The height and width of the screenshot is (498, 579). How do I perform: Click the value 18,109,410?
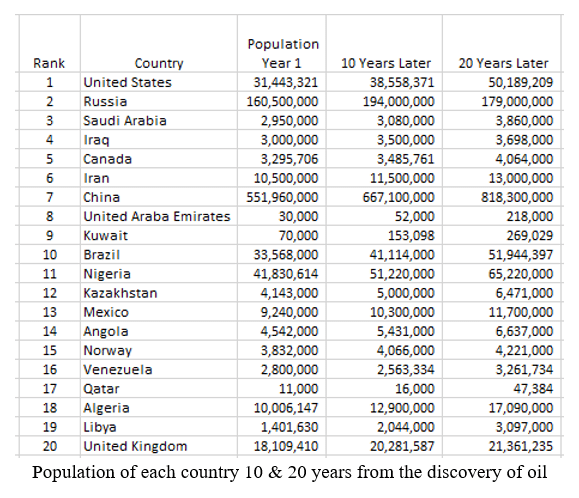point(285,446)
